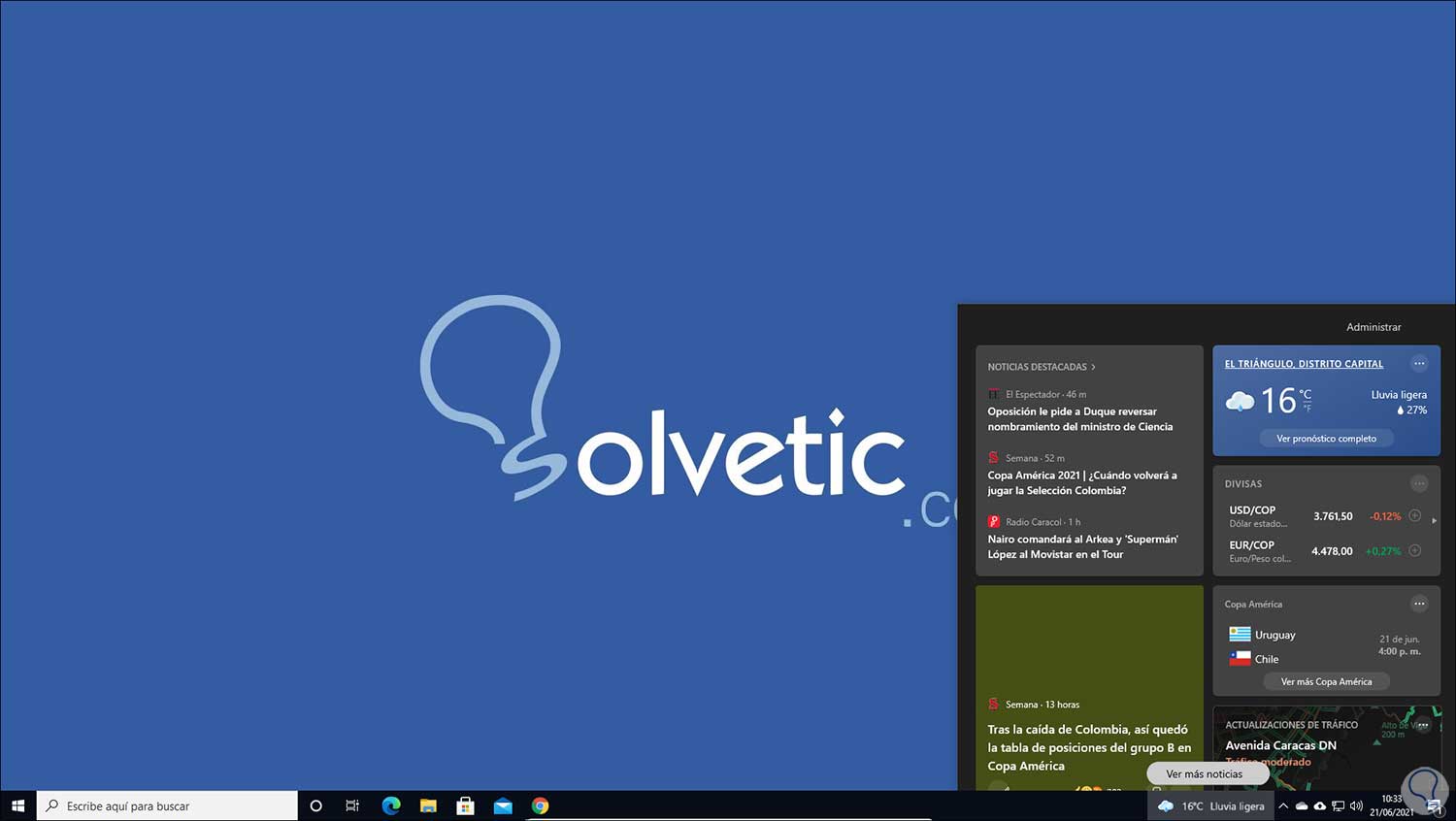Image resolution: width=1456 pixels, height=821 pixels.
Task: Click the 16 degree temperature reading
Action: [x=1278, y=401]
